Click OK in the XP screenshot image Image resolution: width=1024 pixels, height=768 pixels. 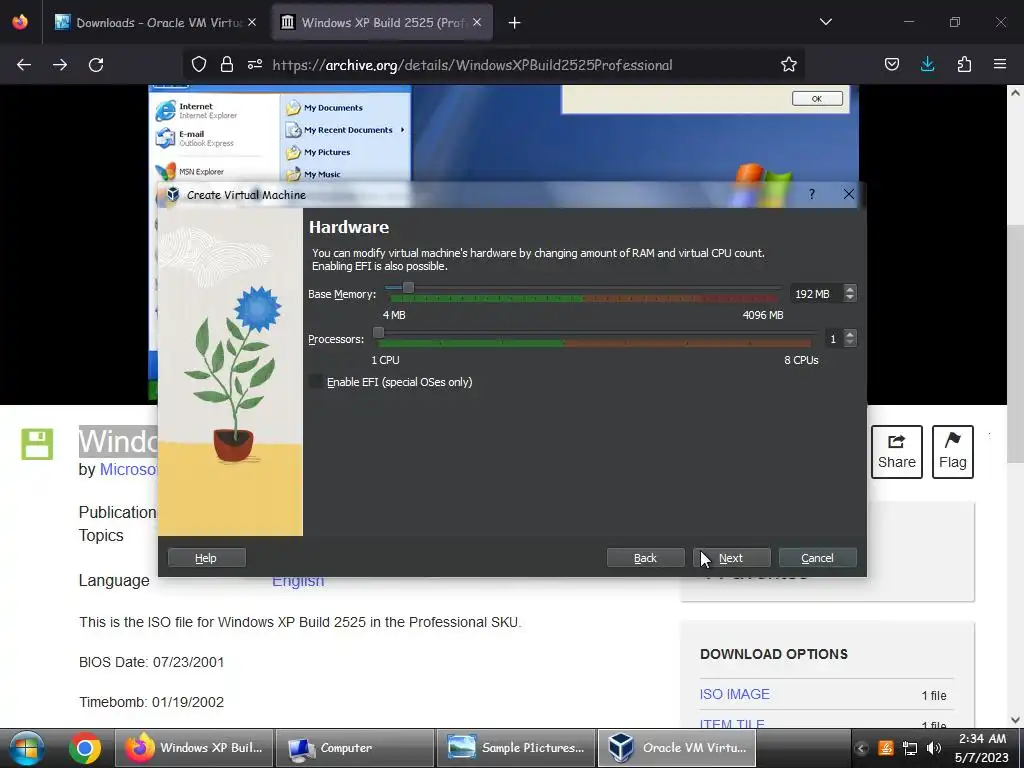817,99
